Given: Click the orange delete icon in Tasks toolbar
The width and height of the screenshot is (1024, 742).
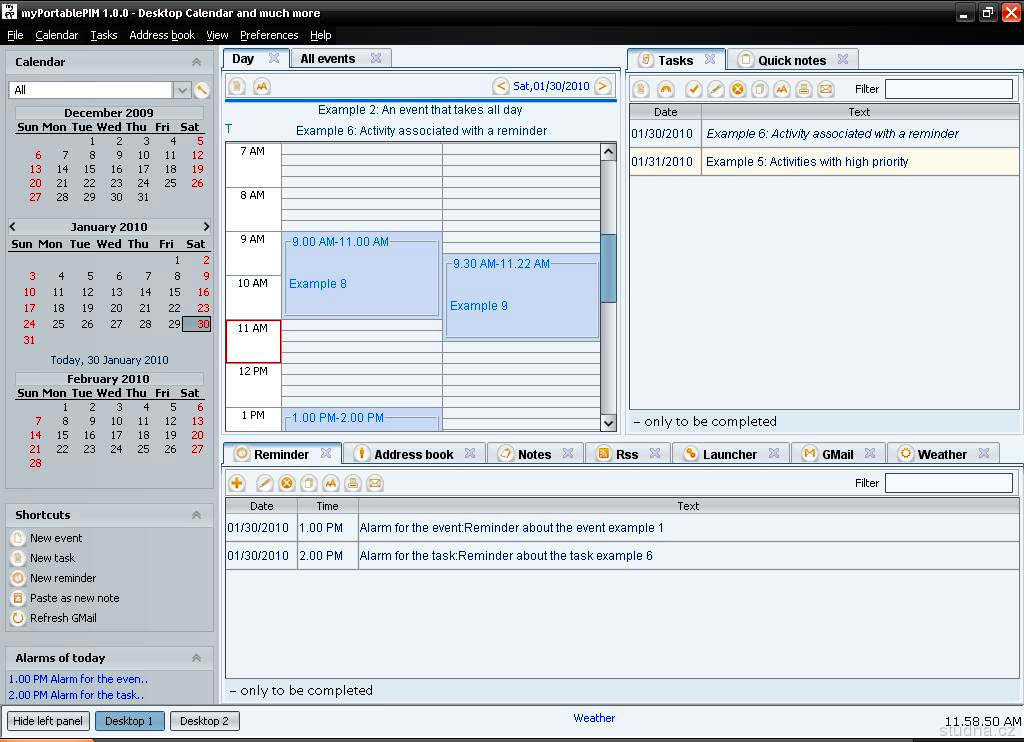Looking at the screenshot, I should coord(738,89).
